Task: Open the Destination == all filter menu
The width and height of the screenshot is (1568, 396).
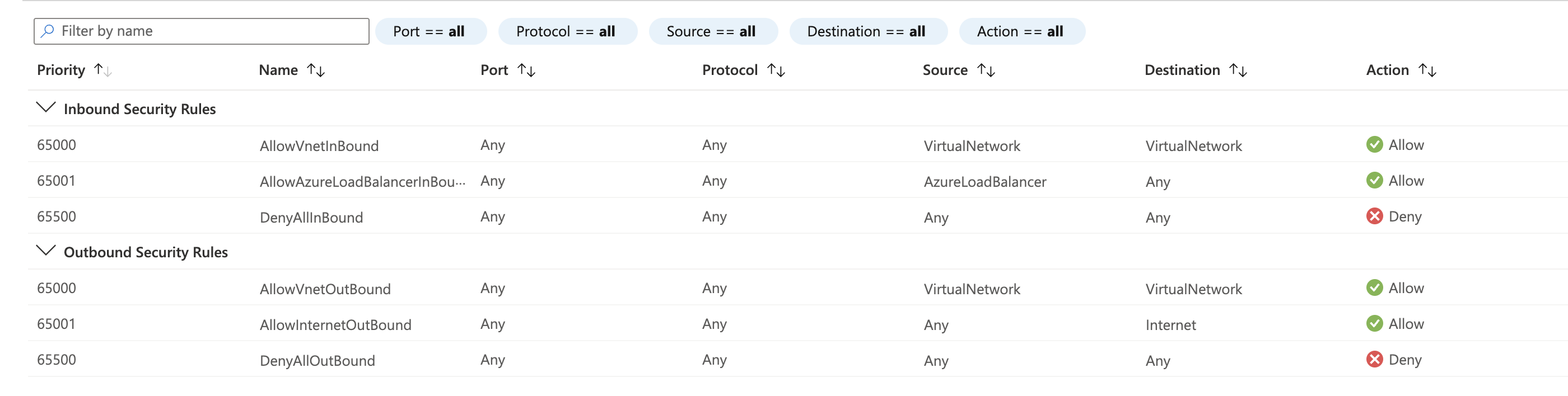Action: click(x=869, y=31)
